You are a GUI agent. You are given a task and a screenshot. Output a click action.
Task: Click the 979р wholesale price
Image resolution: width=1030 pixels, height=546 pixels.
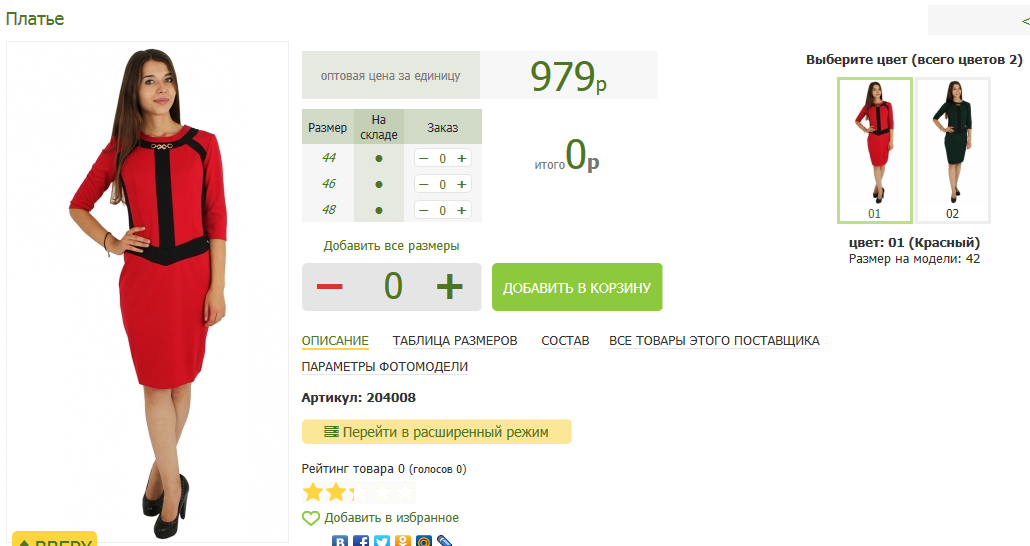[568, 76]
